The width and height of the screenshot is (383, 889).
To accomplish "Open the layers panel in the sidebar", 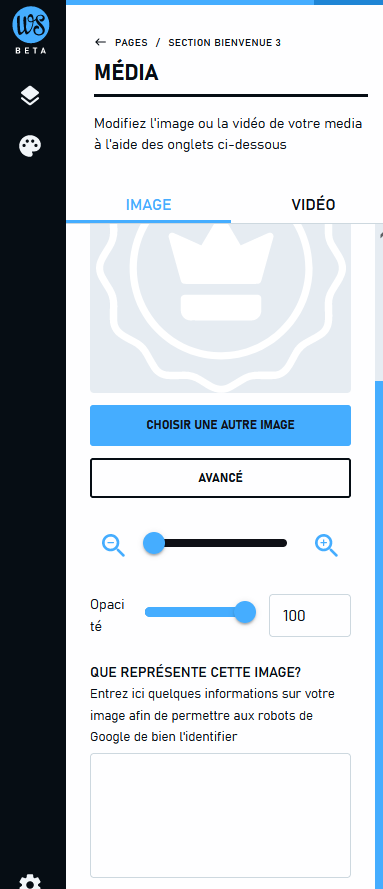I will (30, 96).
